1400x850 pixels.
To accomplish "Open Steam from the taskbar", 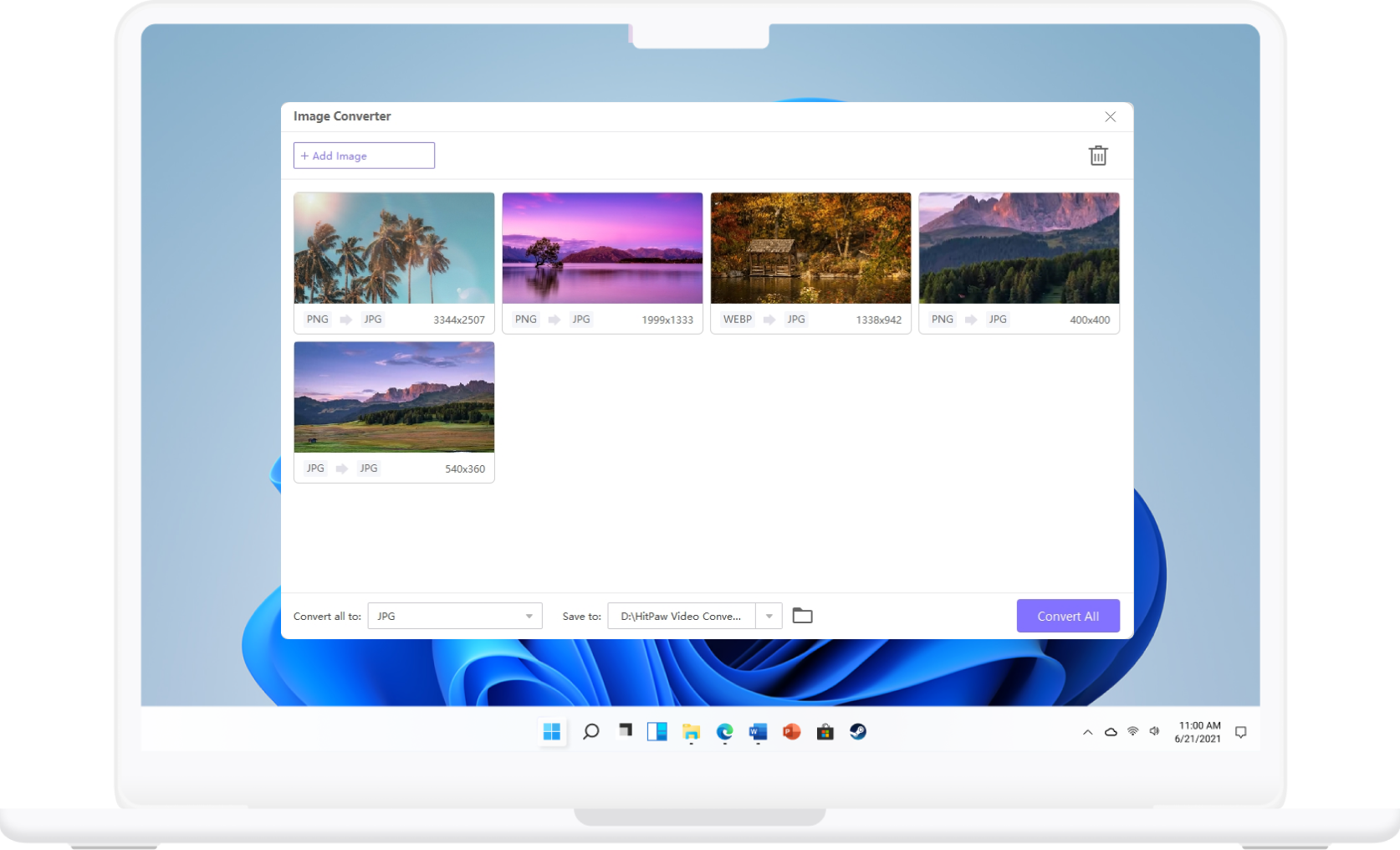I will (858, 732).
